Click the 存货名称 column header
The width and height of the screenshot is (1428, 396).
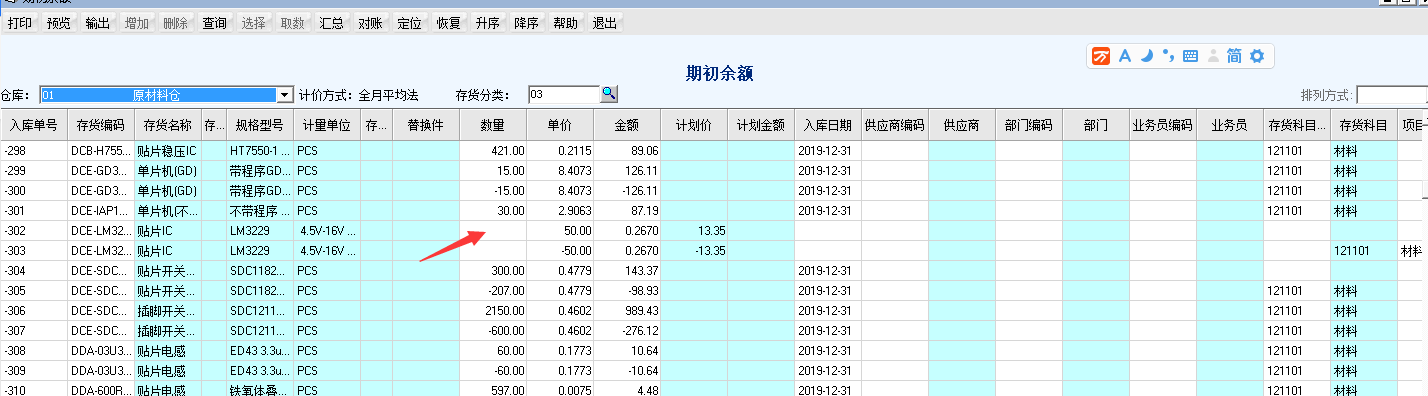tap(168, 125)
